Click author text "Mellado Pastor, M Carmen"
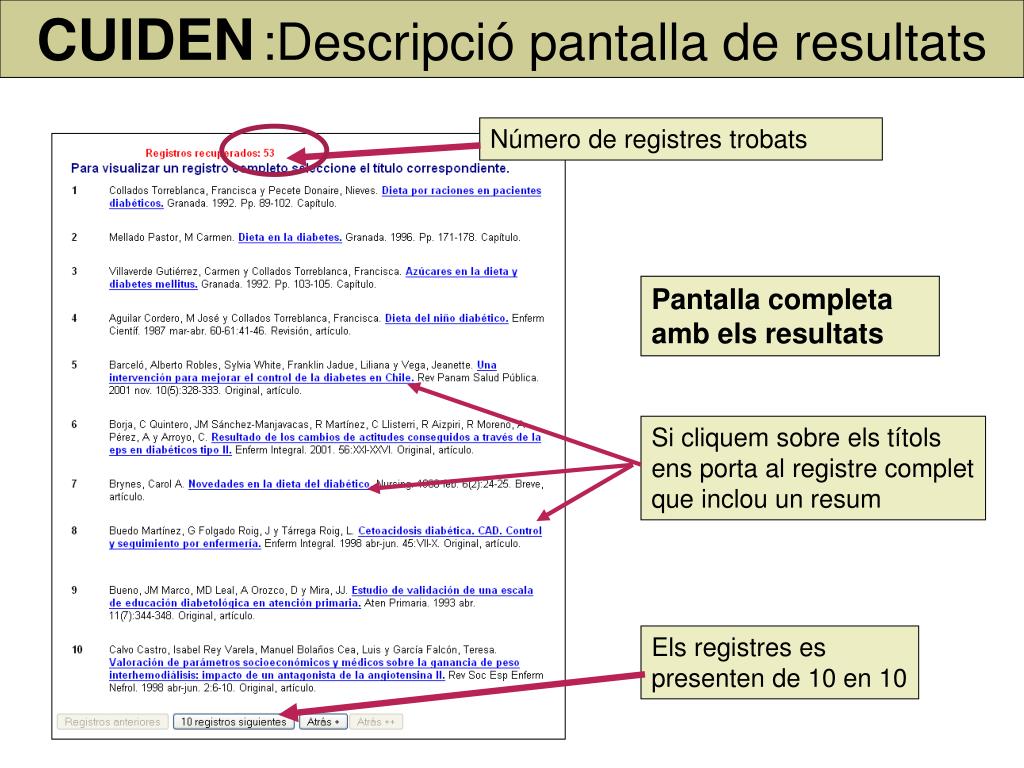 coord(172,238)
